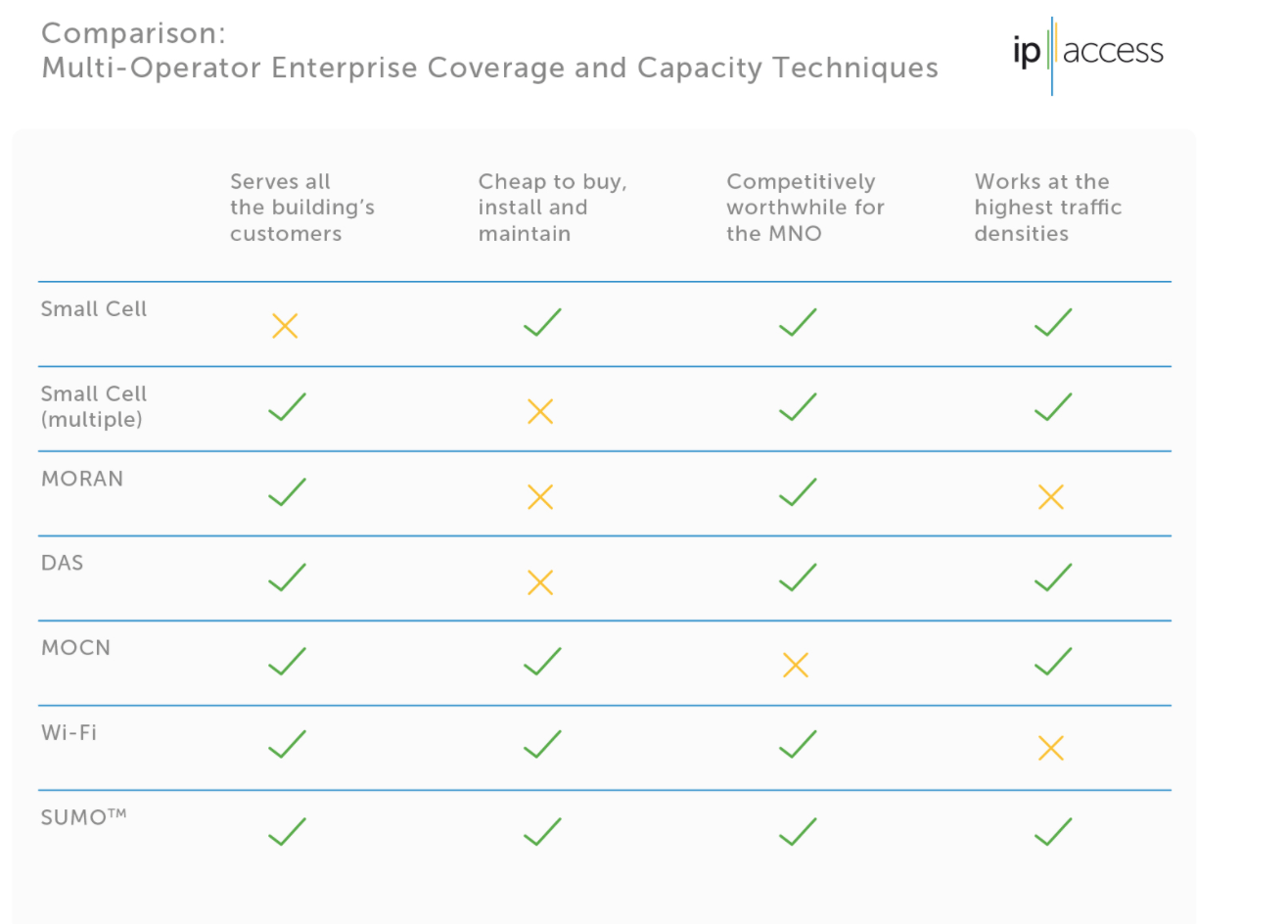1288x924 pixels.
Task: Click the 'Serves all the building's customers' header
Action: point(301,208)
